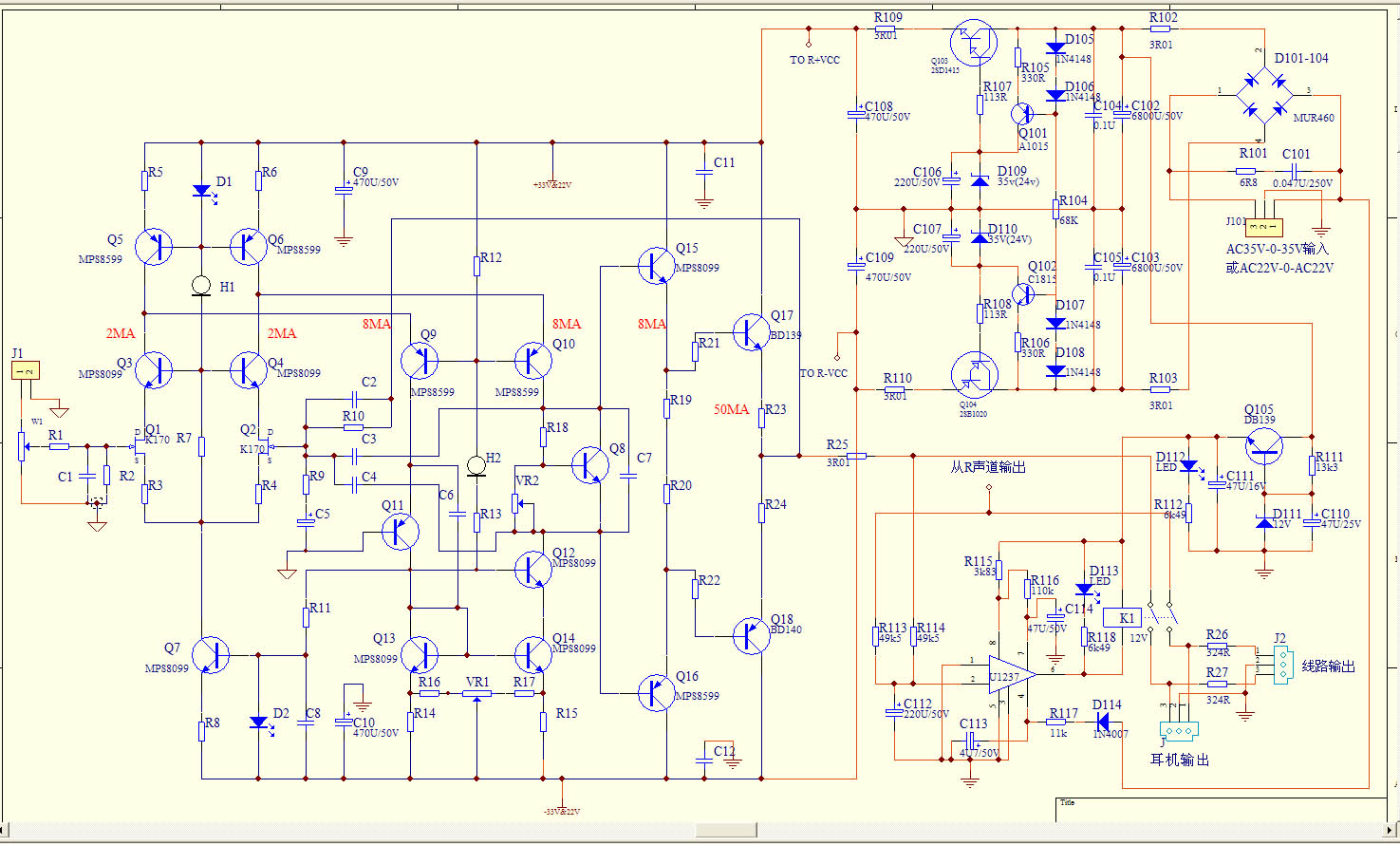Pick the Q8 transistor symbol
The width and height of the screenshot is (1400, 845).
[x=590, y=465]
